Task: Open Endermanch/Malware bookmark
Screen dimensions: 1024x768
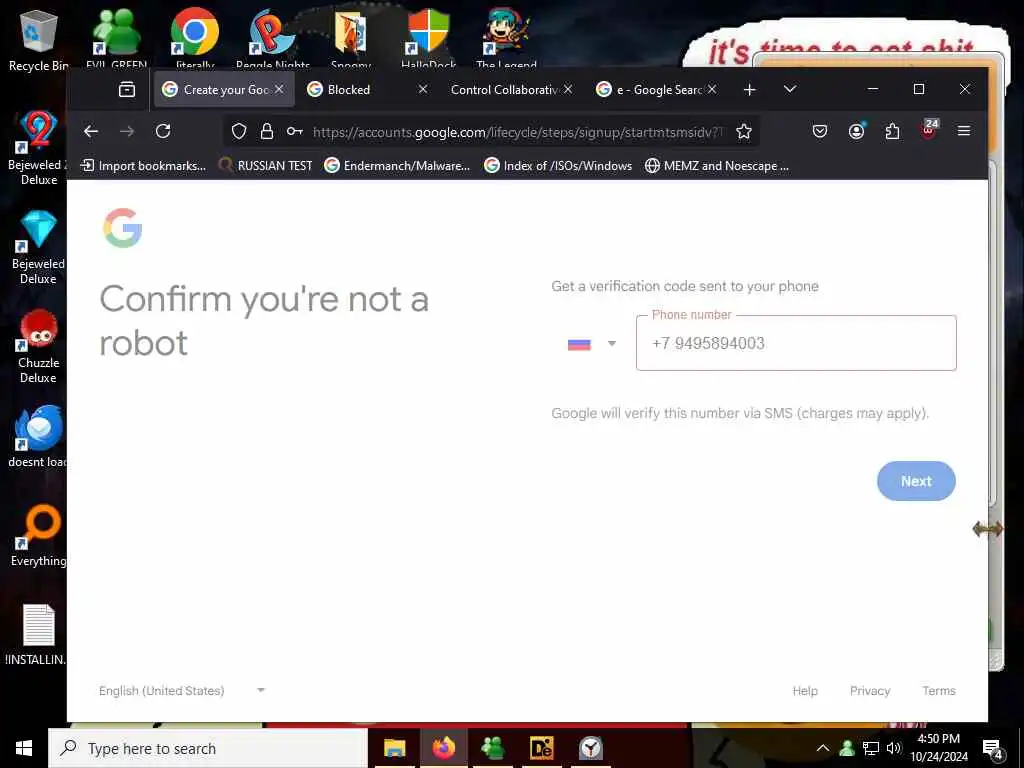Action: pos(397,166)
